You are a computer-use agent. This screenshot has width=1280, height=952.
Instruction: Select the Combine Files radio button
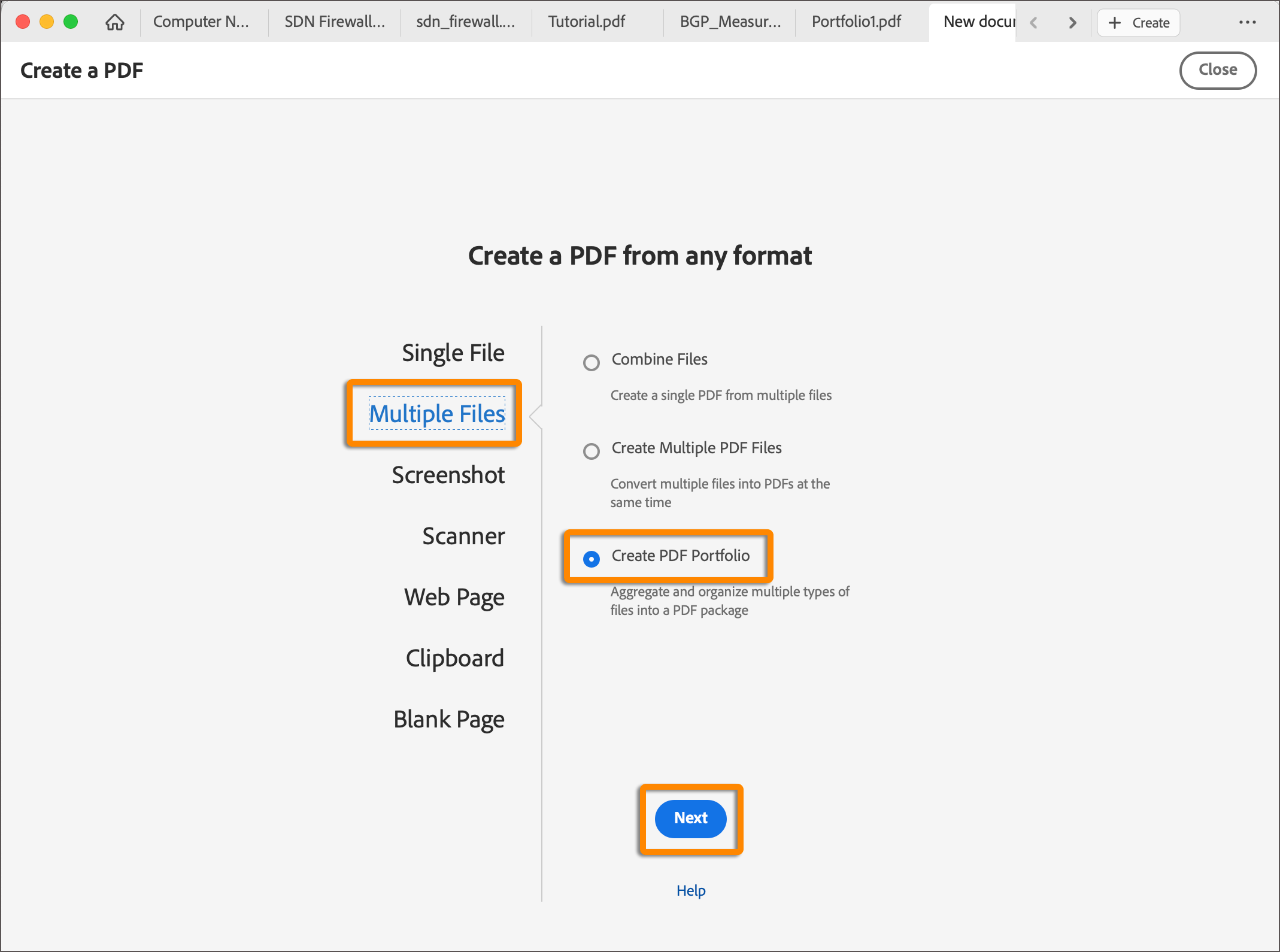(591, 362)
